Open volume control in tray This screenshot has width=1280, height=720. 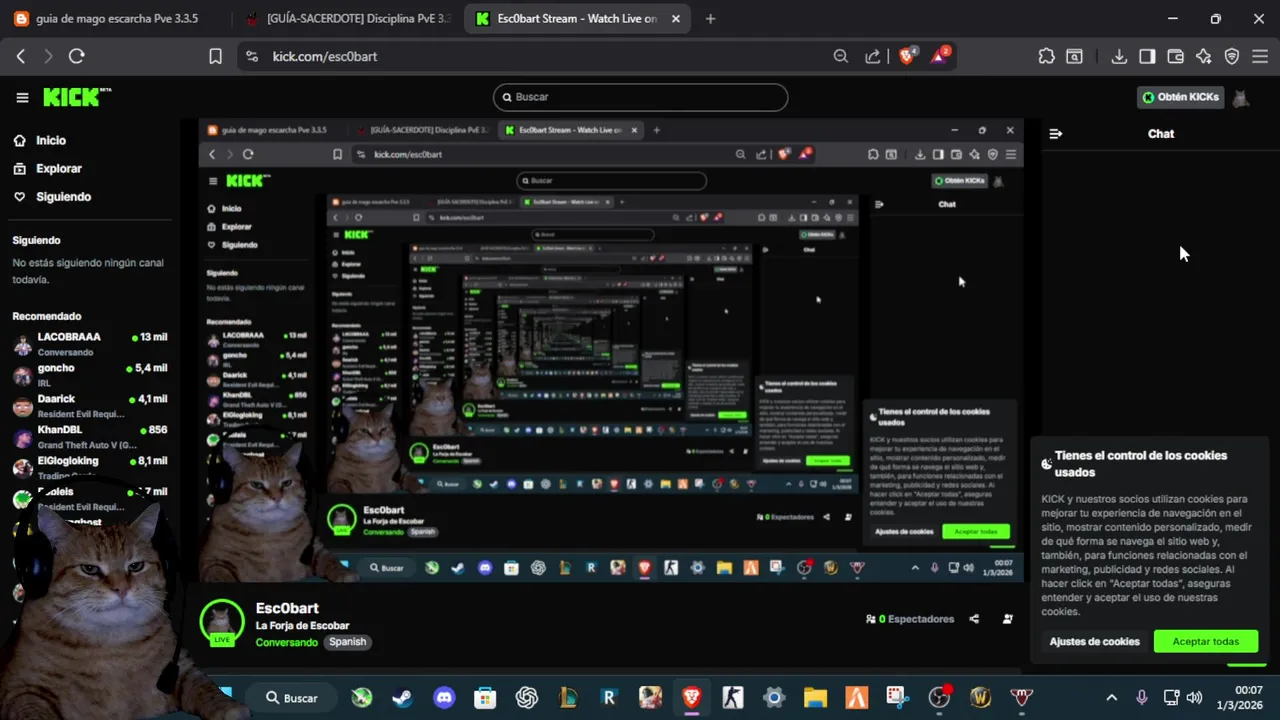click(x=1194, y=697)
